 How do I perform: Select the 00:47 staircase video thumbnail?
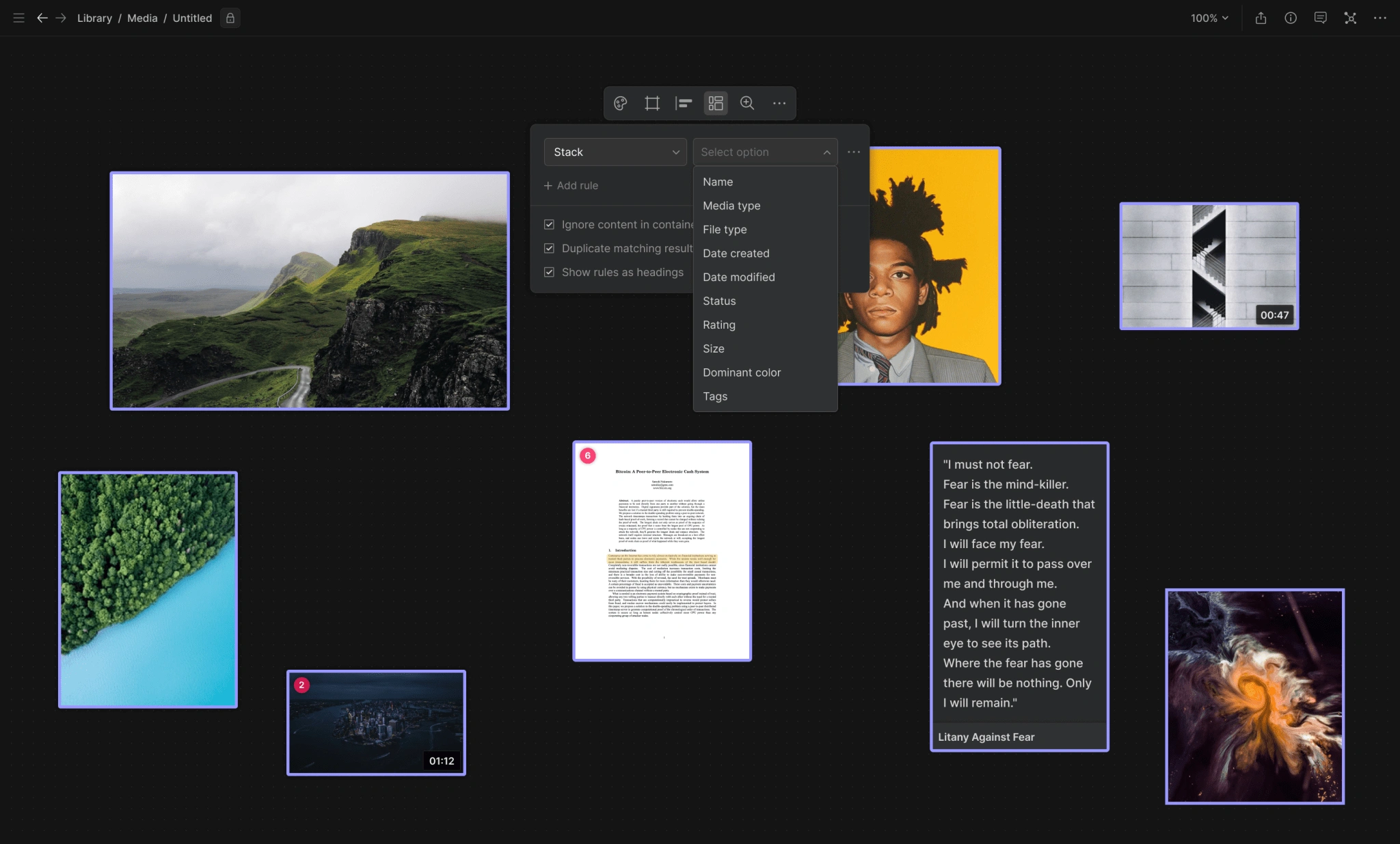point(1208,266)
